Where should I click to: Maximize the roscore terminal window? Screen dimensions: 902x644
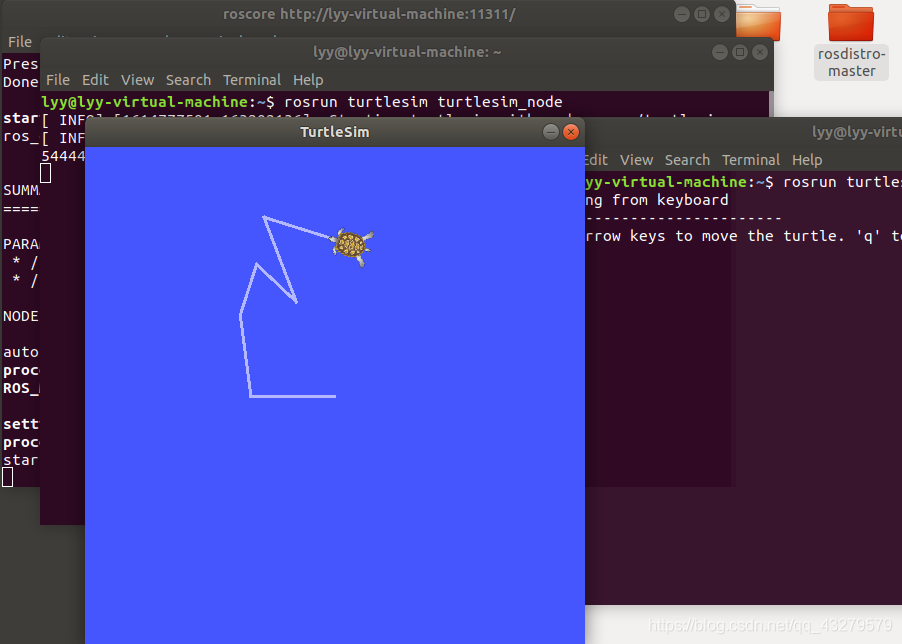point(702,14)
